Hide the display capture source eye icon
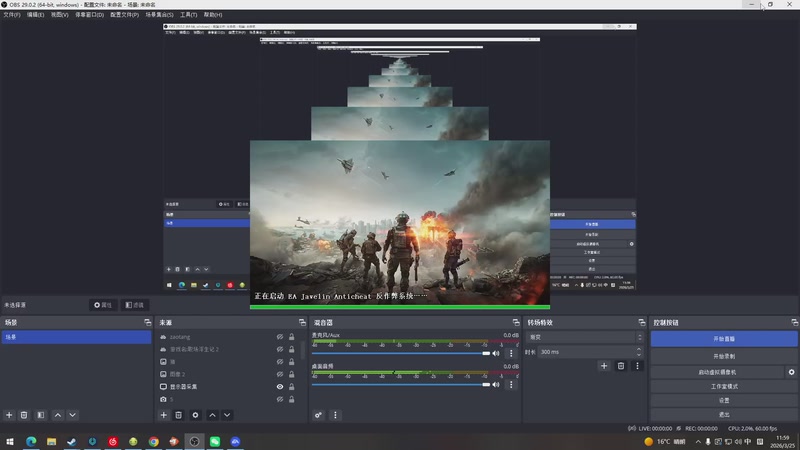 pos(280,387)
